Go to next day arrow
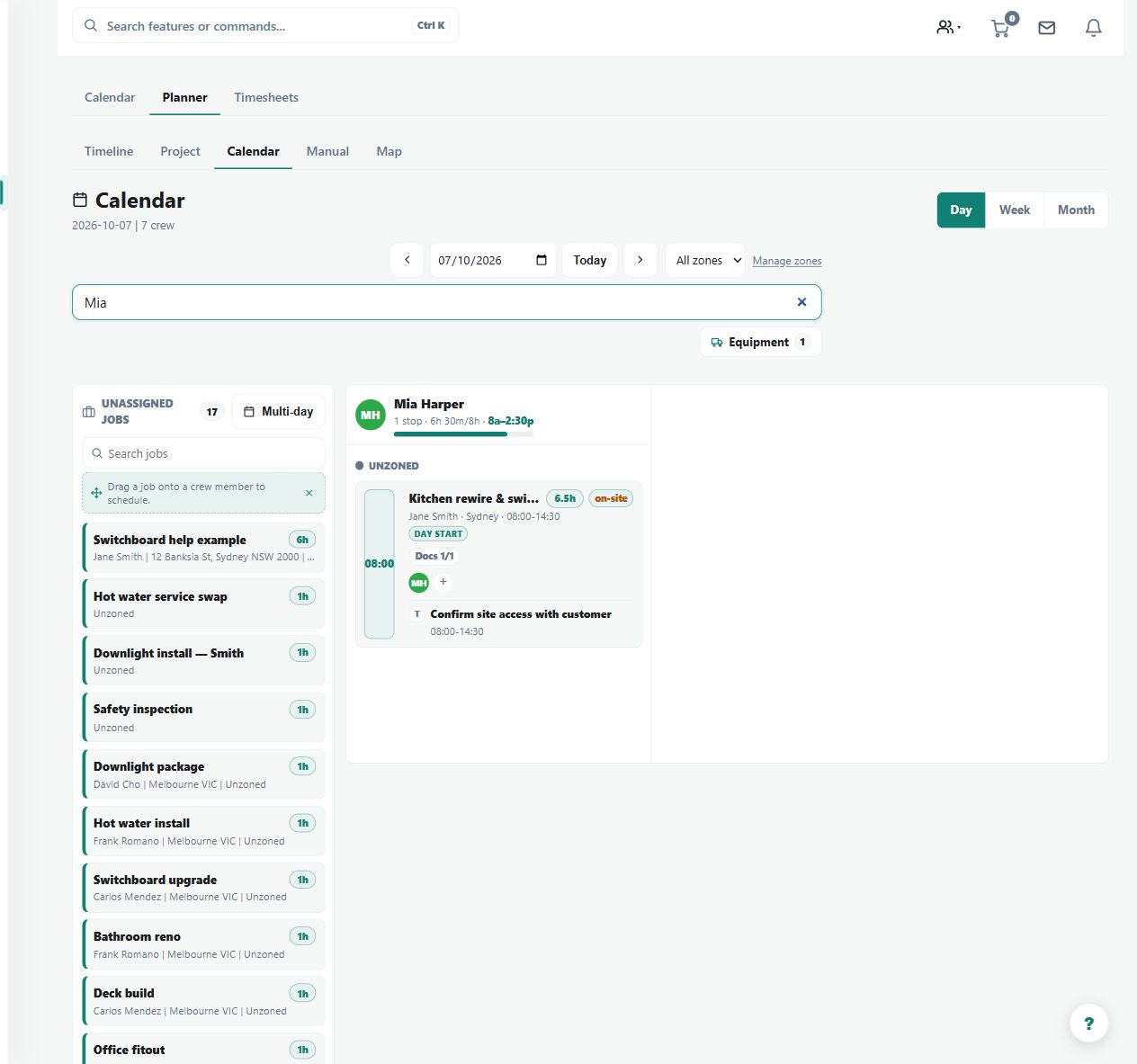Image resolution: width=1137 pixels, height=1064 pixels. tap(640, 260)
